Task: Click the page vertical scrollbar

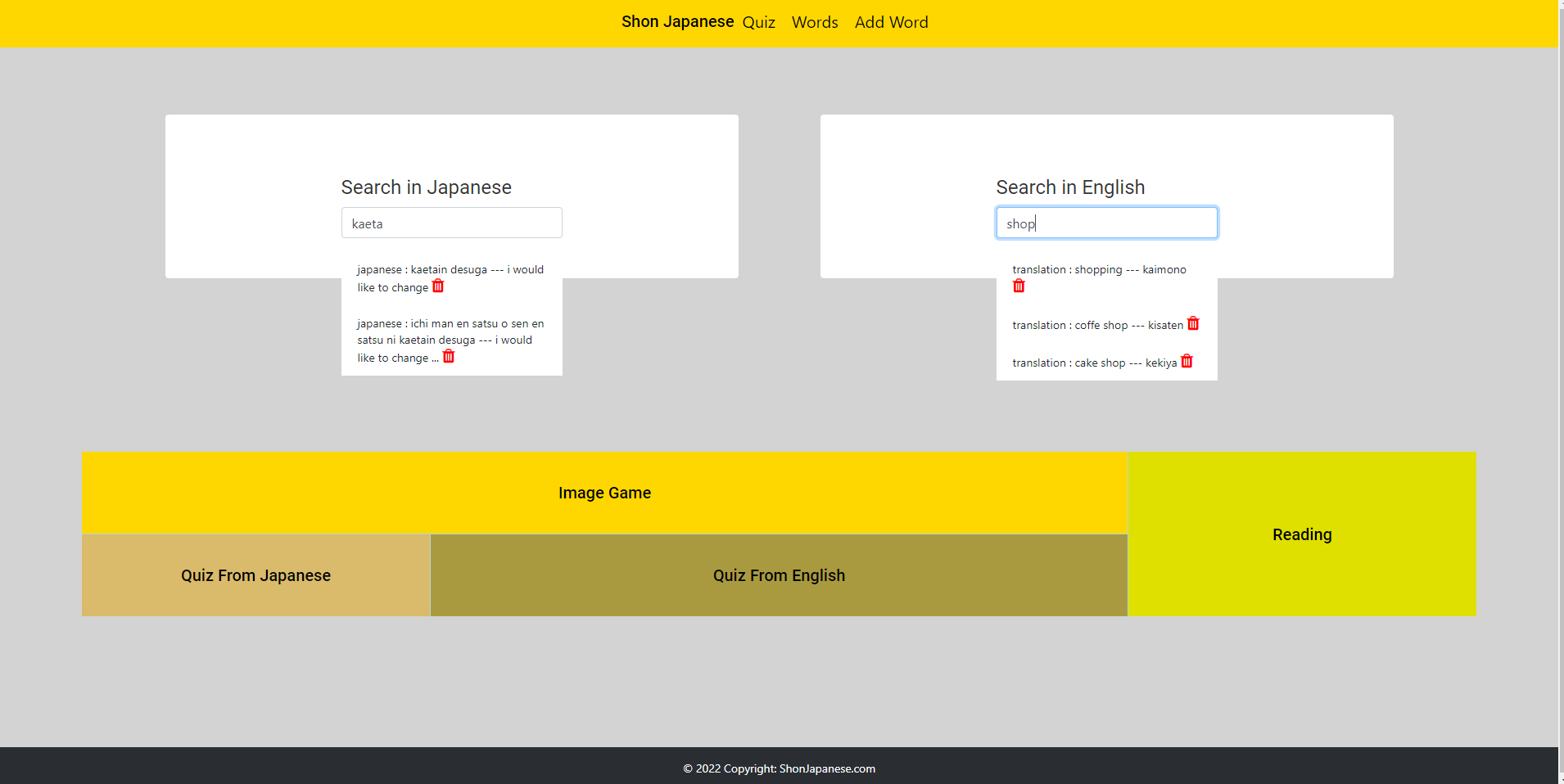Action: tap(1561, 392)
